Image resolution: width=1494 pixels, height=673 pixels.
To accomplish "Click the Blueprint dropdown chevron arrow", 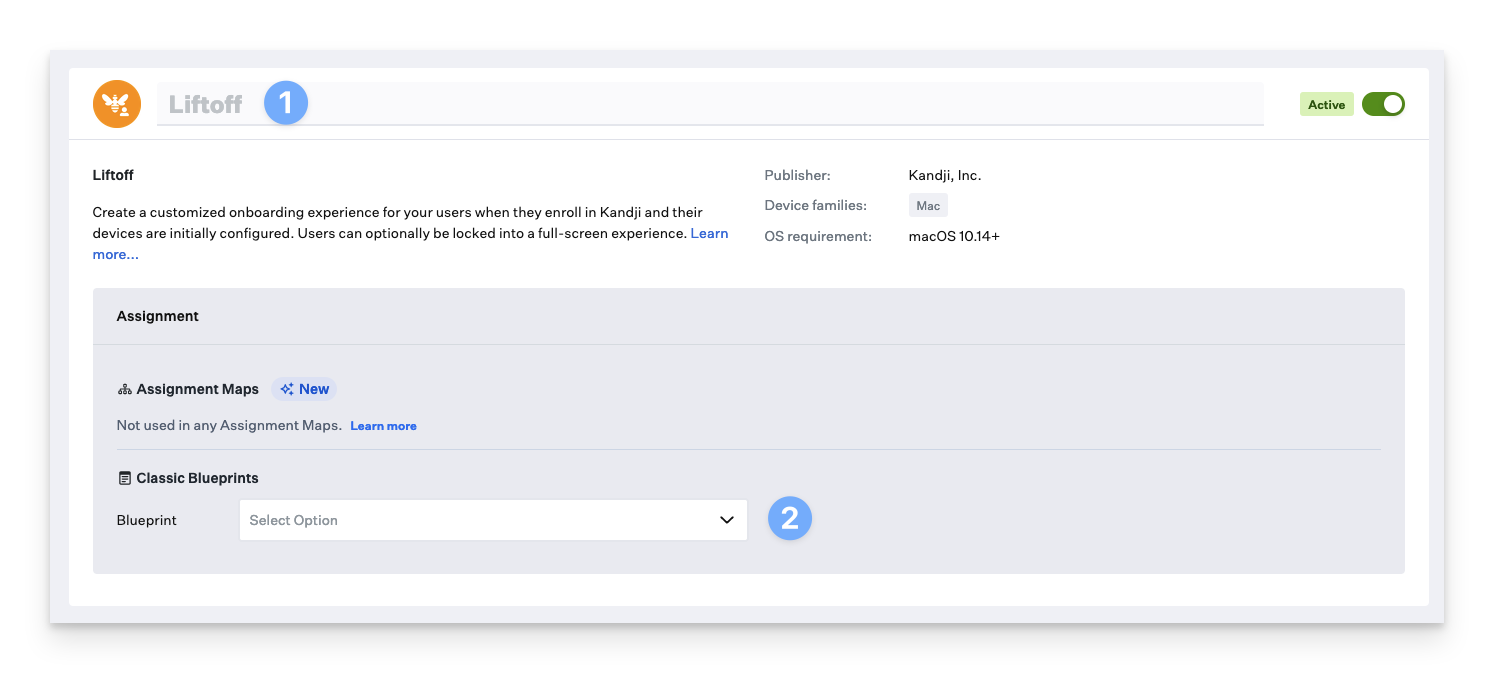I will coord(727,520).
